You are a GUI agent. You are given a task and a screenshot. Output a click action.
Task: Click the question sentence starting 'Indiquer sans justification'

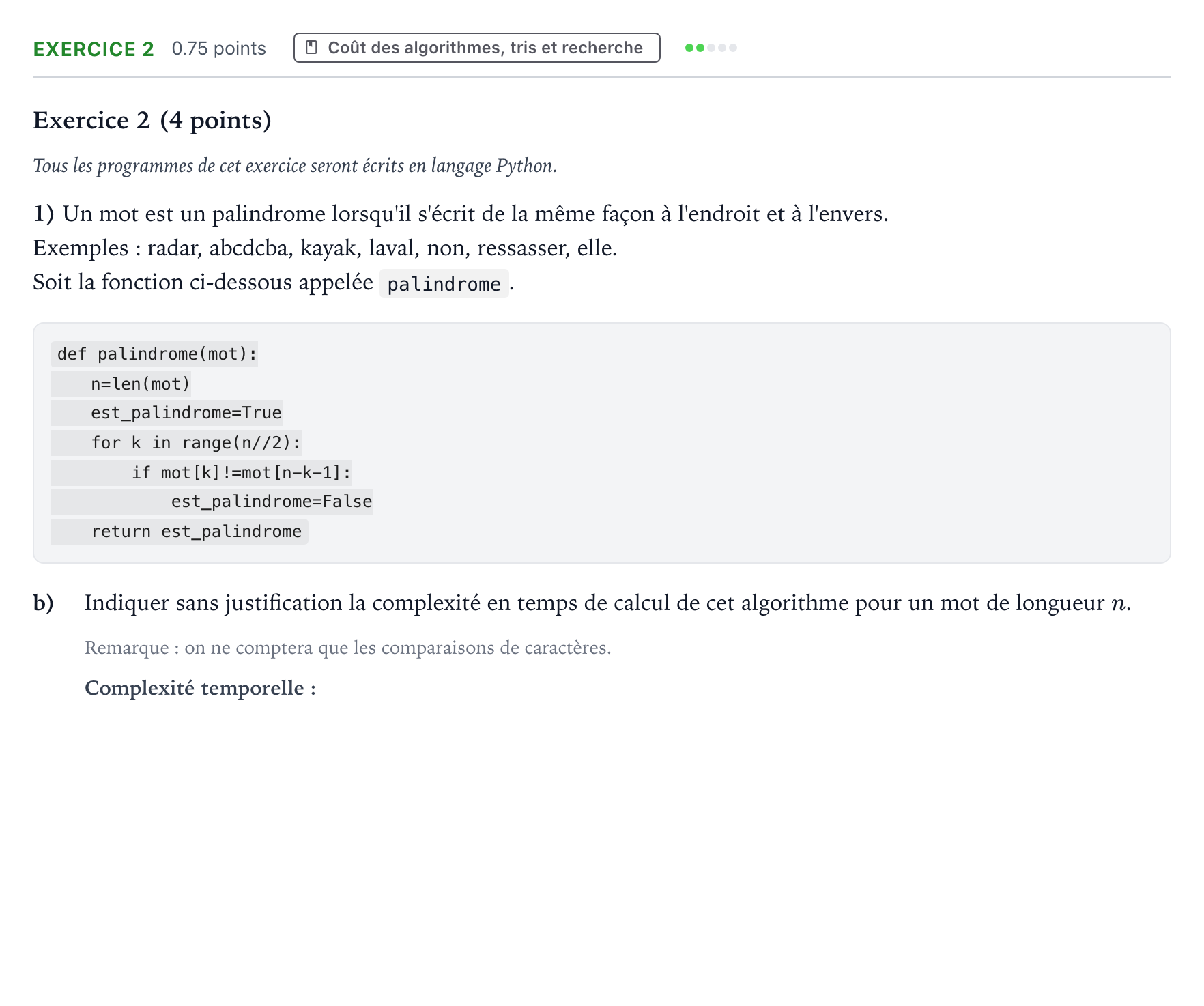607,603
